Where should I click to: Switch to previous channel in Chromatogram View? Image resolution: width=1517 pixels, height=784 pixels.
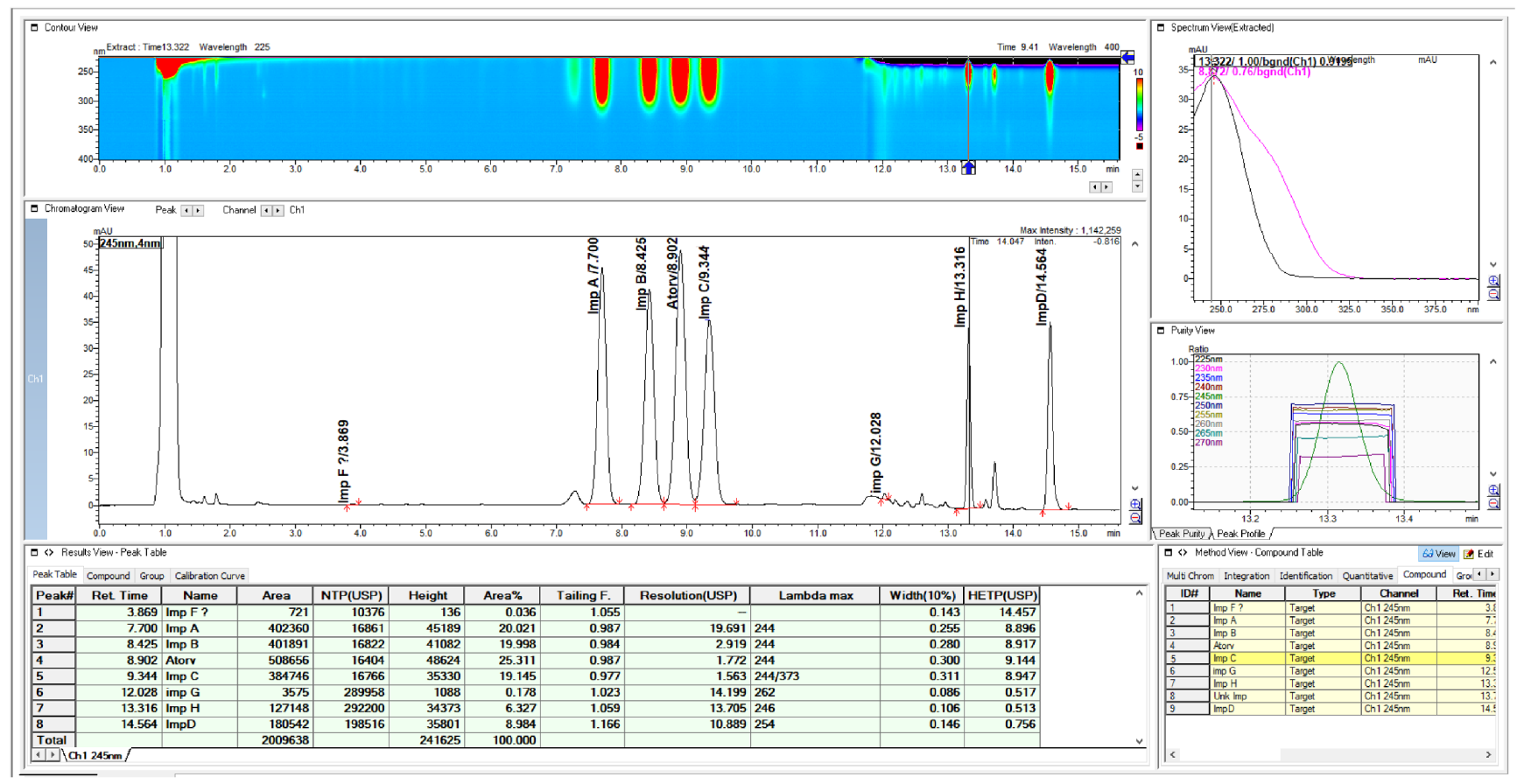pyautogui.click(x=266, y=210)
